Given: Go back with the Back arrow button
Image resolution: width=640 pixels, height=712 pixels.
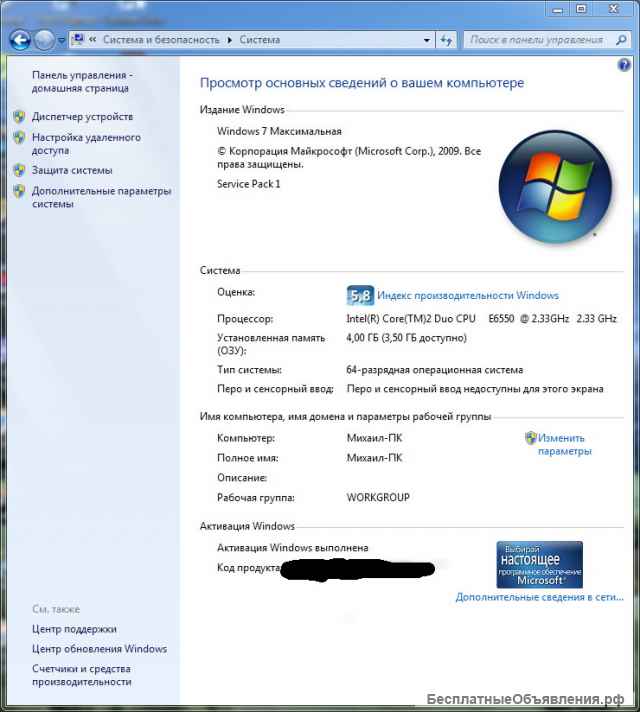Looking at the screenshot, I should tap(20, 40).
